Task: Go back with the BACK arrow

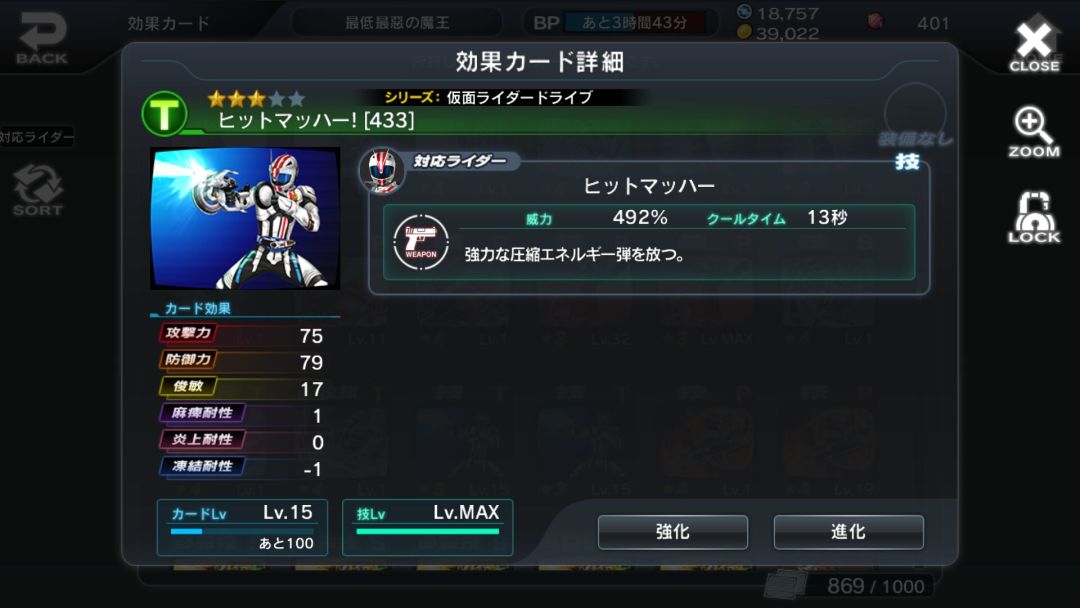Action: pos(41,39)
